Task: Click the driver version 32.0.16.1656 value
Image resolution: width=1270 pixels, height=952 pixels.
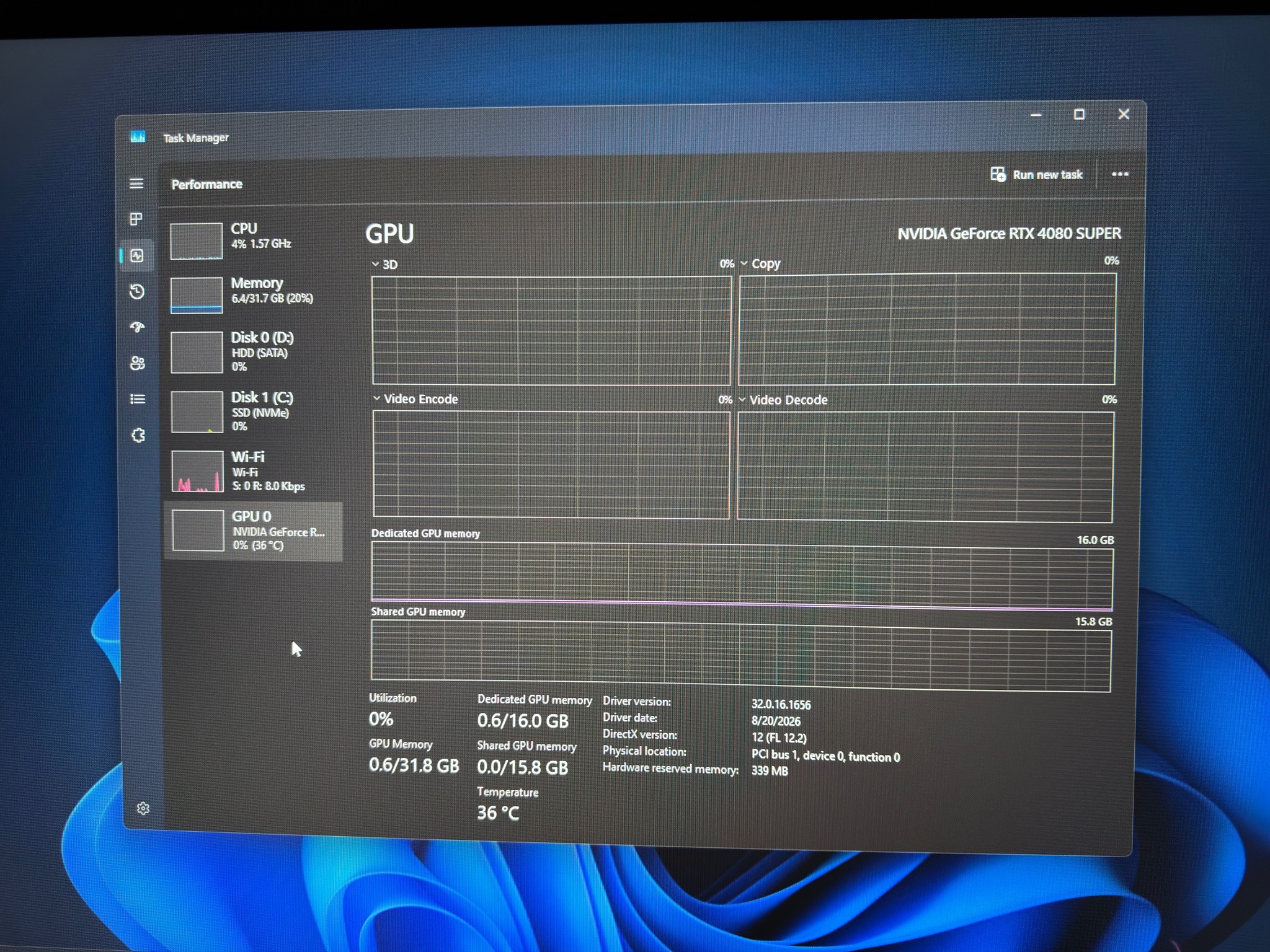Action: [781, 705]
